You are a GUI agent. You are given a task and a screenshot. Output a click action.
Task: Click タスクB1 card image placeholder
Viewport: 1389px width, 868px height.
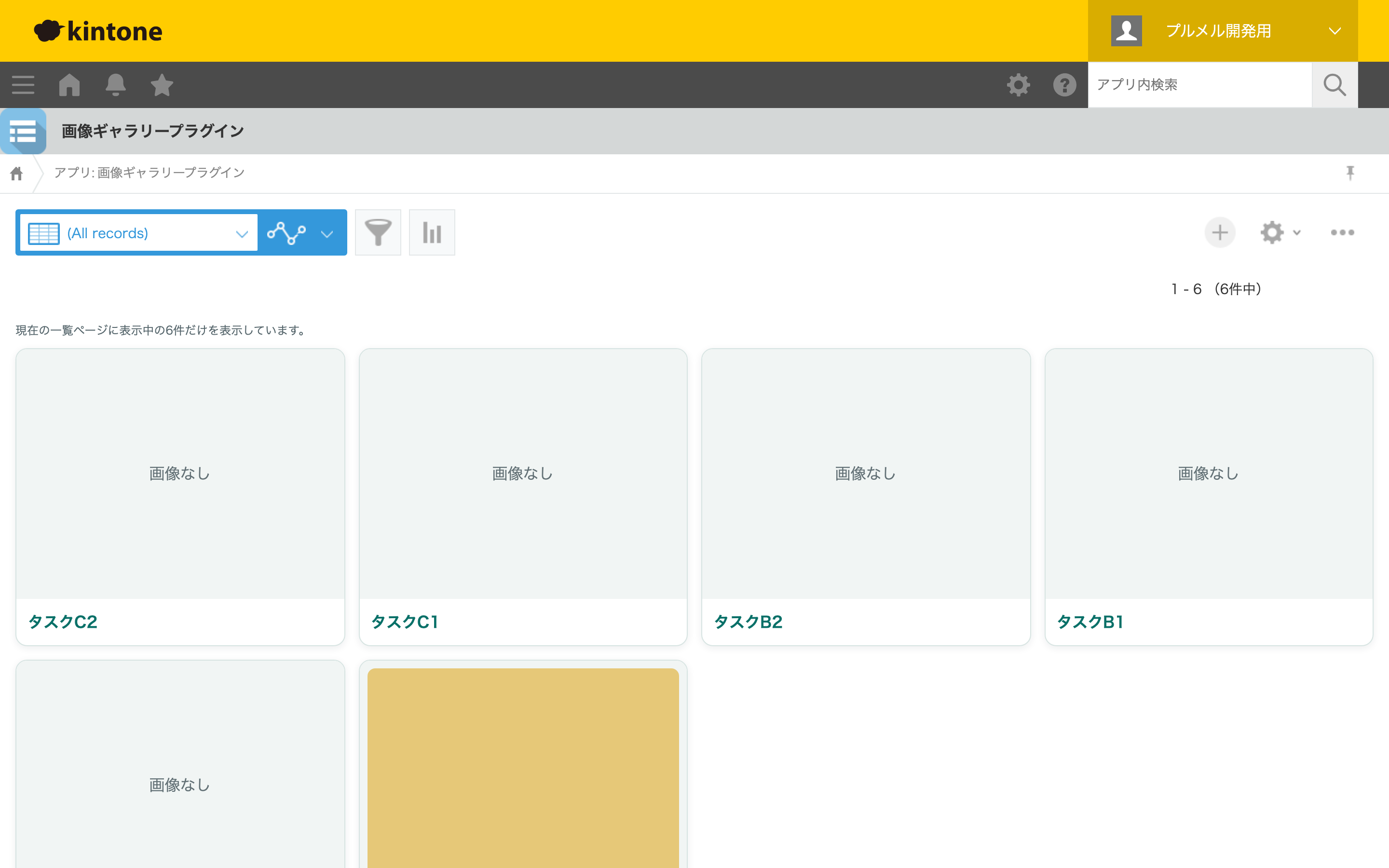tap(1209, 474)
